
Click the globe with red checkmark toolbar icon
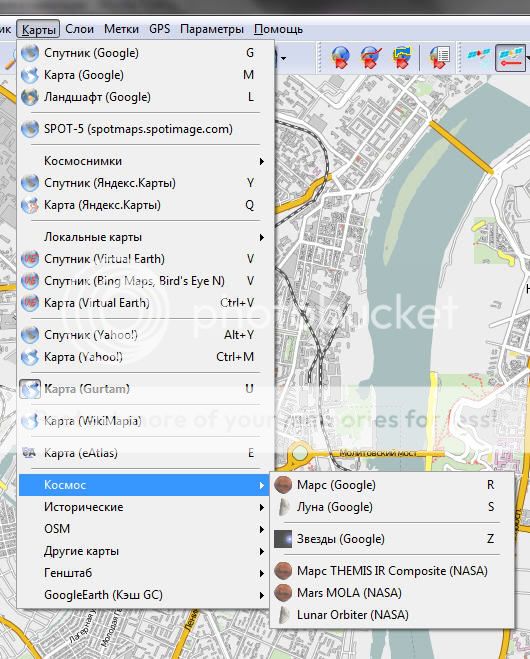(x=371, y=58)
